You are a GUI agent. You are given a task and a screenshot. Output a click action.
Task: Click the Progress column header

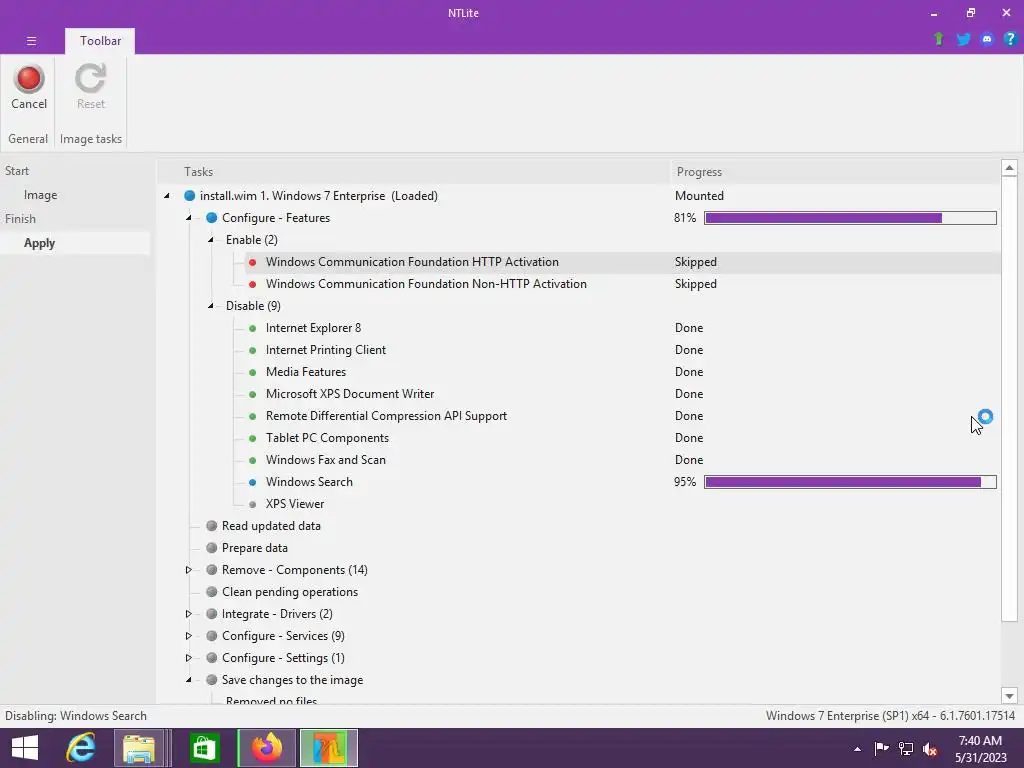click(x=699, y=172)
